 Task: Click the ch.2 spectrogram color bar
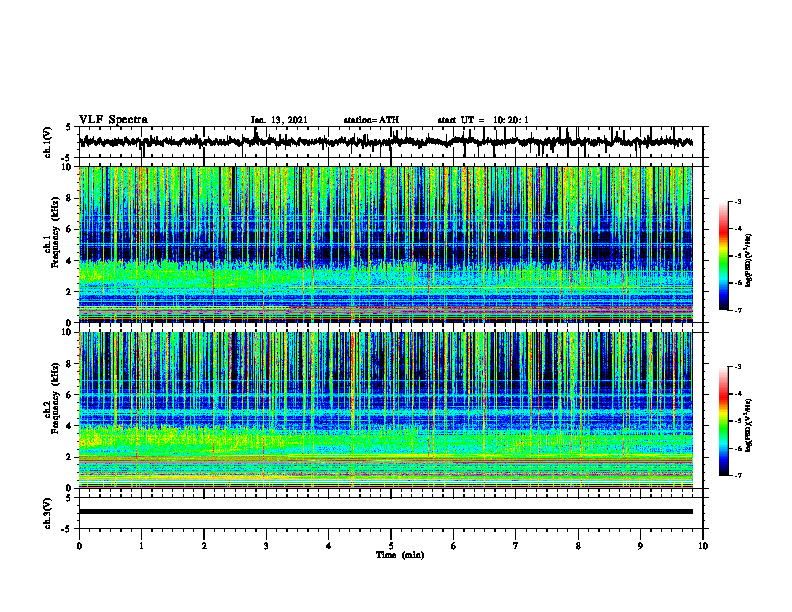click(723, 421)
